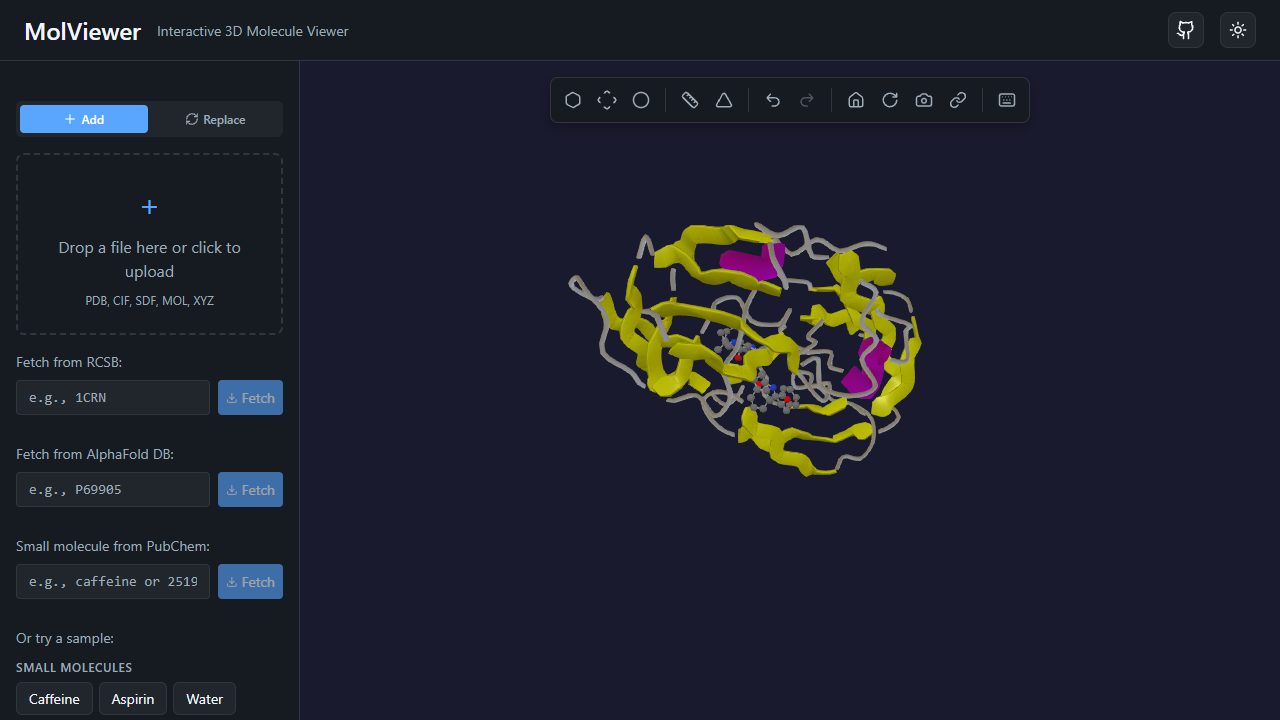Reset view with the home icon
This screenshot has width=1280, height=720.
[x=856, y=100]
